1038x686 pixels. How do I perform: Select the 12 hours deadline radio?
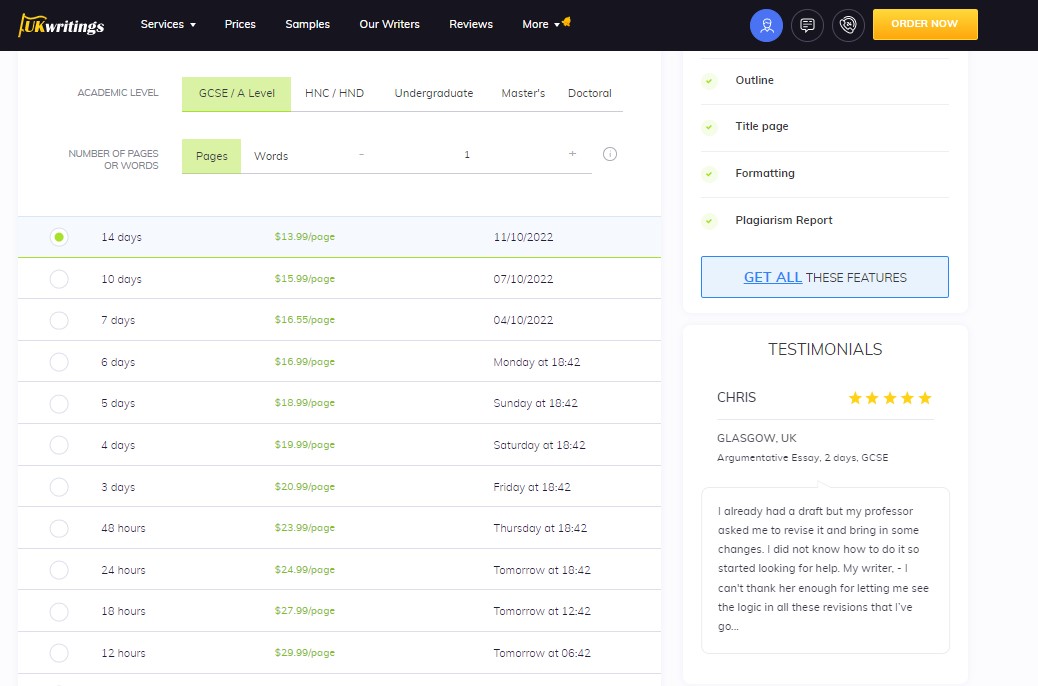[59, 653]
